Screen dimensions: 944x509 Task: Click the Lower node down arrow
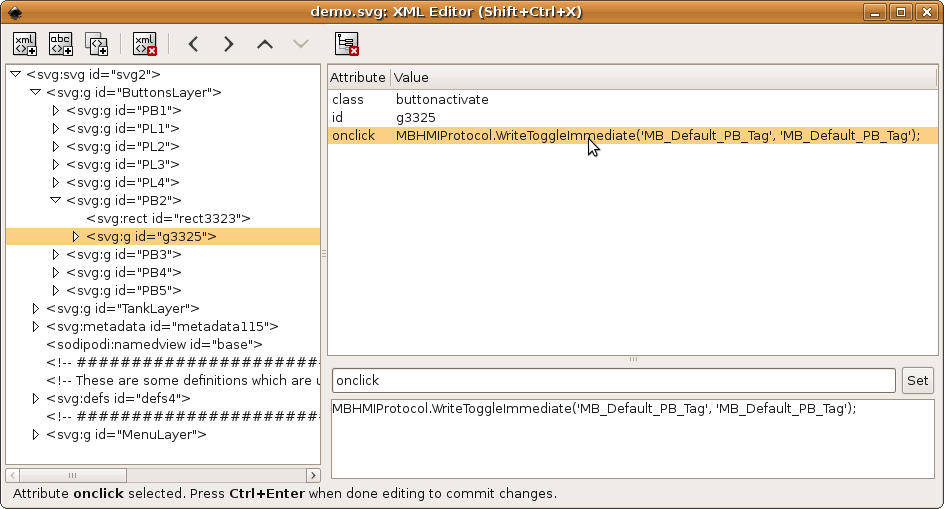[x=300, y=44]
